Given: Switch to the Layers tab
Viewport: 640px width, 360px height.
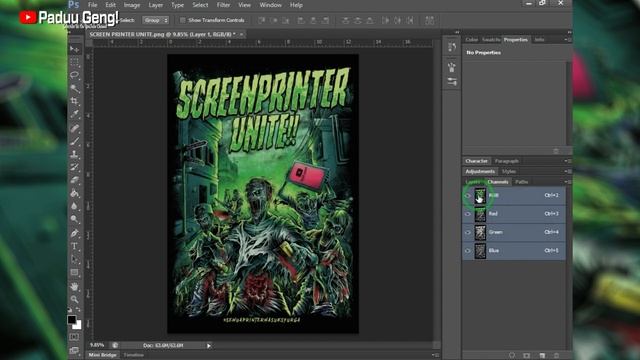Looking at the screenshot, I should (x=473, y=182).
